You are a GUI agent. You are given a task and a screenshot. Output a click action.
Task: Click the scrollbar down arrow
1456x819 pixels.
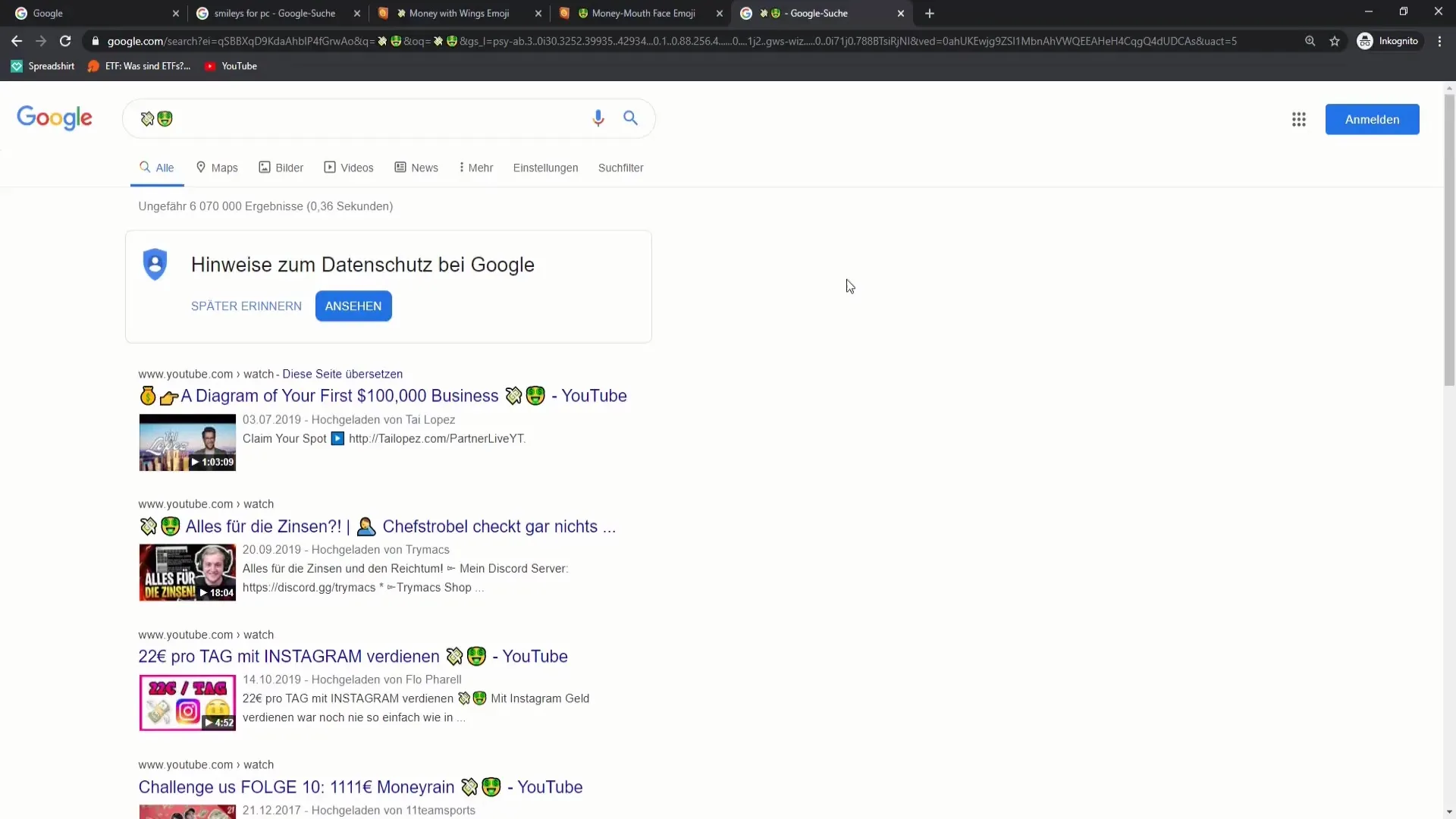[x=1449, y=812]
